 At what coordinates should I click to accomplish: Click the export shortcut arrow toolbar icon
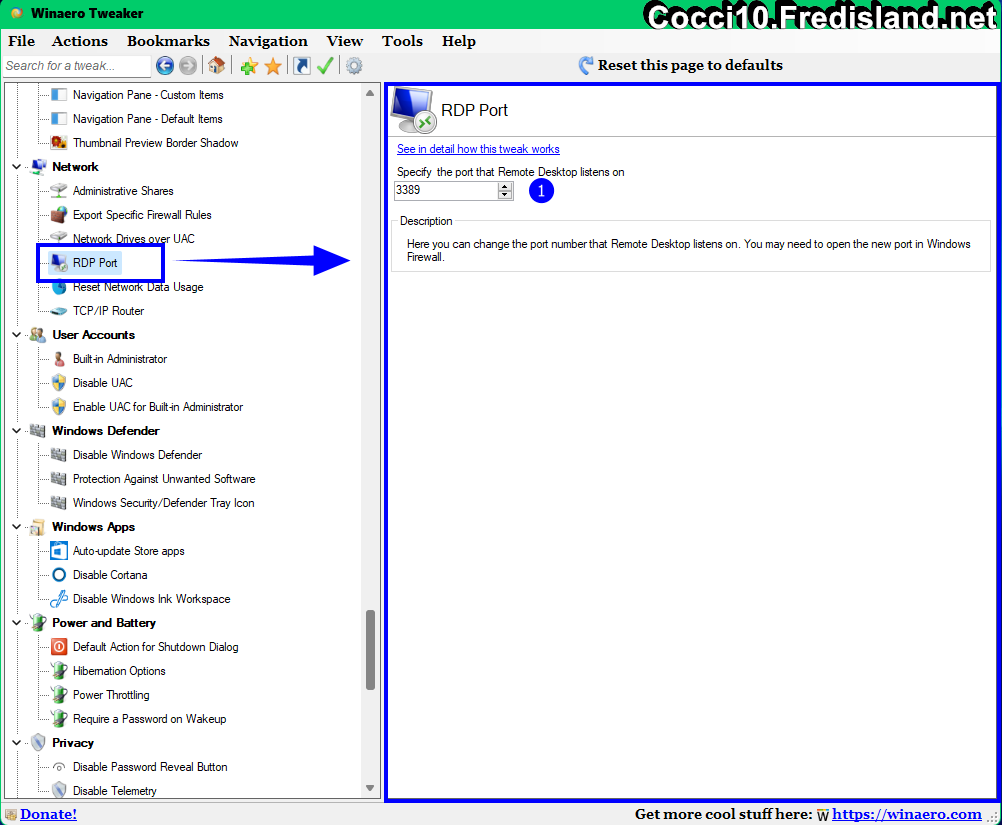pos(302,65)
